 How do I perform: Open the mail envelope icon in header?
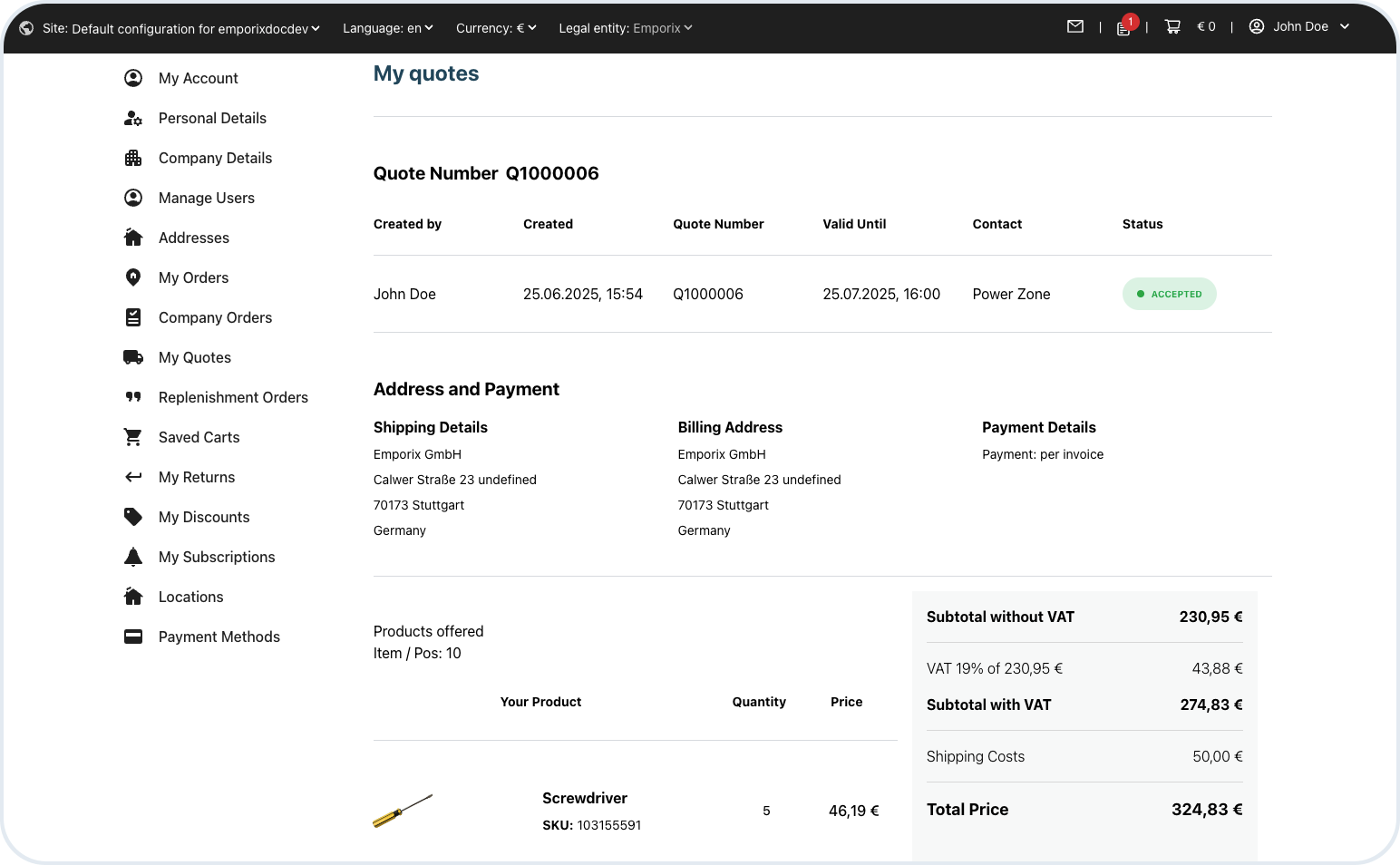coord(1075,27)
